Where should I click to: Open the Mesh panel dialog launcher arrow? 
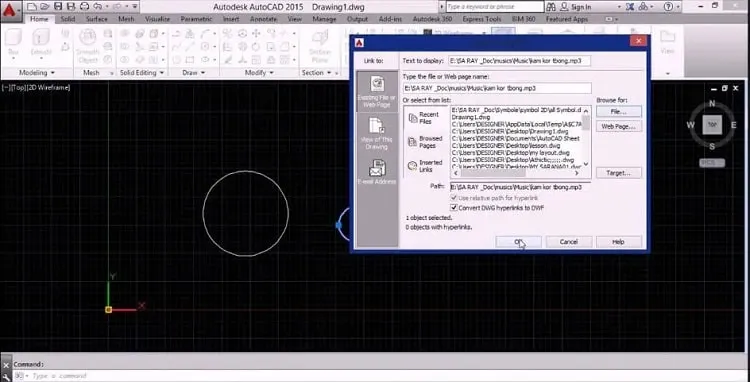(x=112, y=73)
